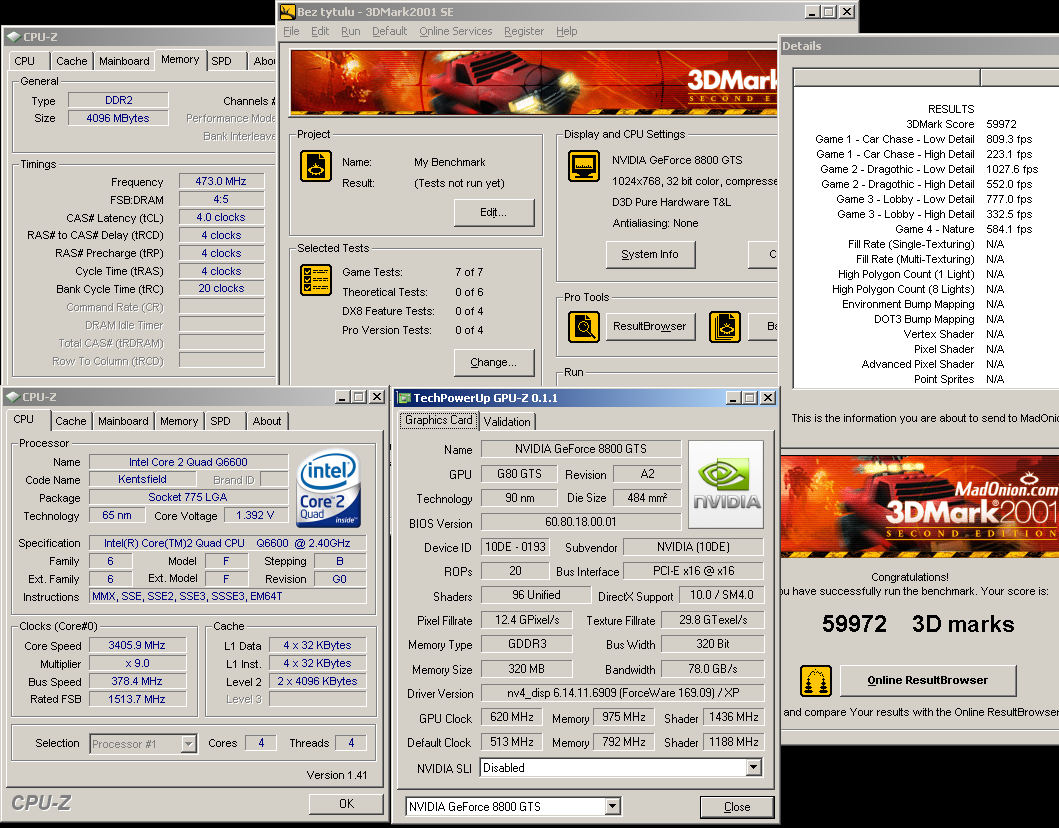The width and height of the screenshot is (1059, 828).
Task: Click the Change... button for Selected Tests
Action: point(494,362)
